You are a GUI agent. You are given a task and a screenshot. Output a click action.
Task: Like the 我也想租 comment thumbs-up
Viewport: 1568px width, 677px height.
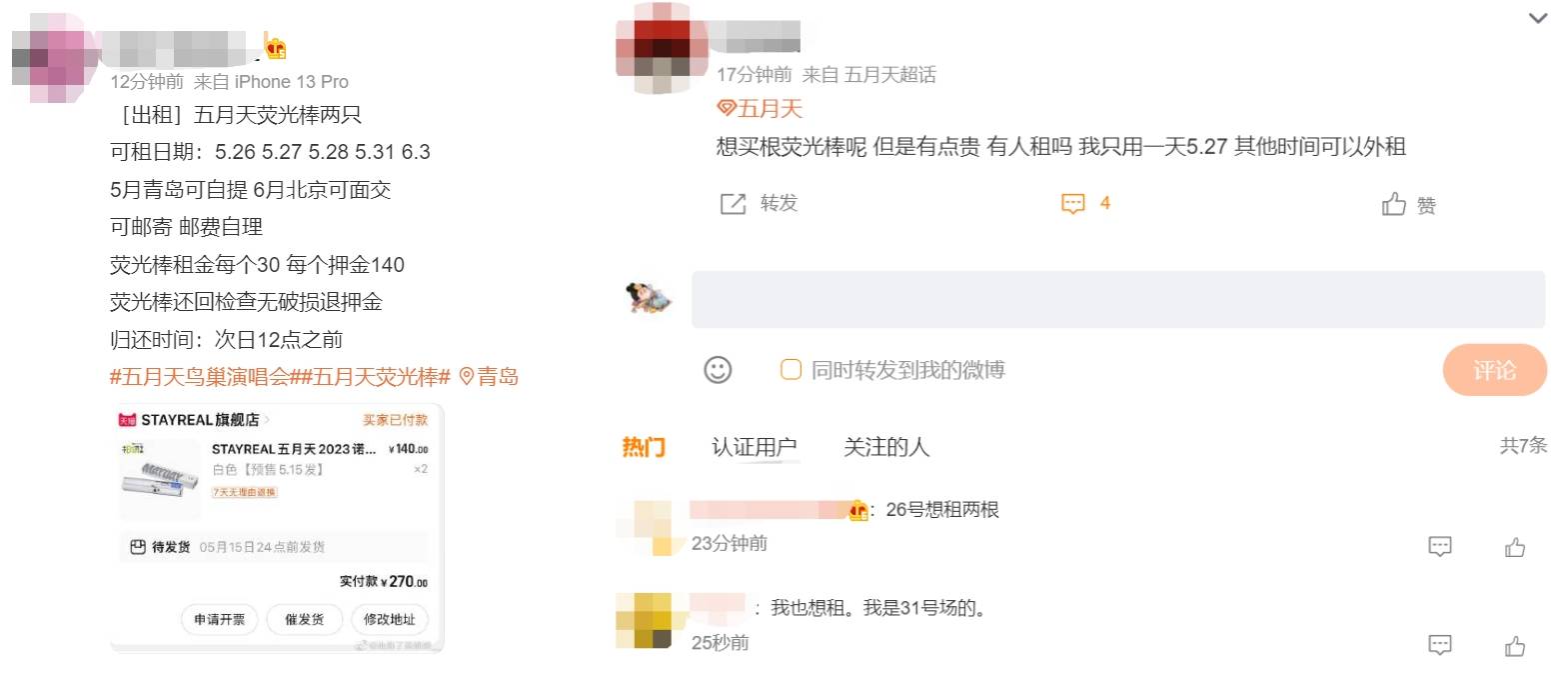(1515, 645)
